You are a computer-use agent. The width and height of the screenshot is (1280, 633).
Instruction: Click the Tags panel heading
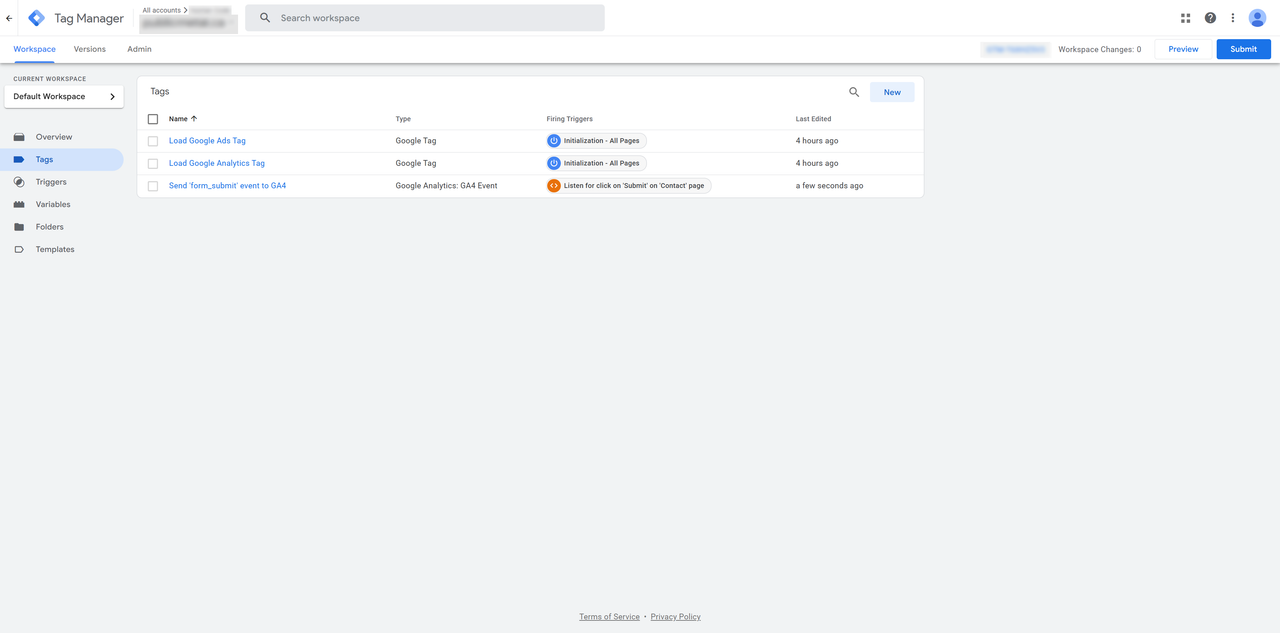[x=160, y=92]
